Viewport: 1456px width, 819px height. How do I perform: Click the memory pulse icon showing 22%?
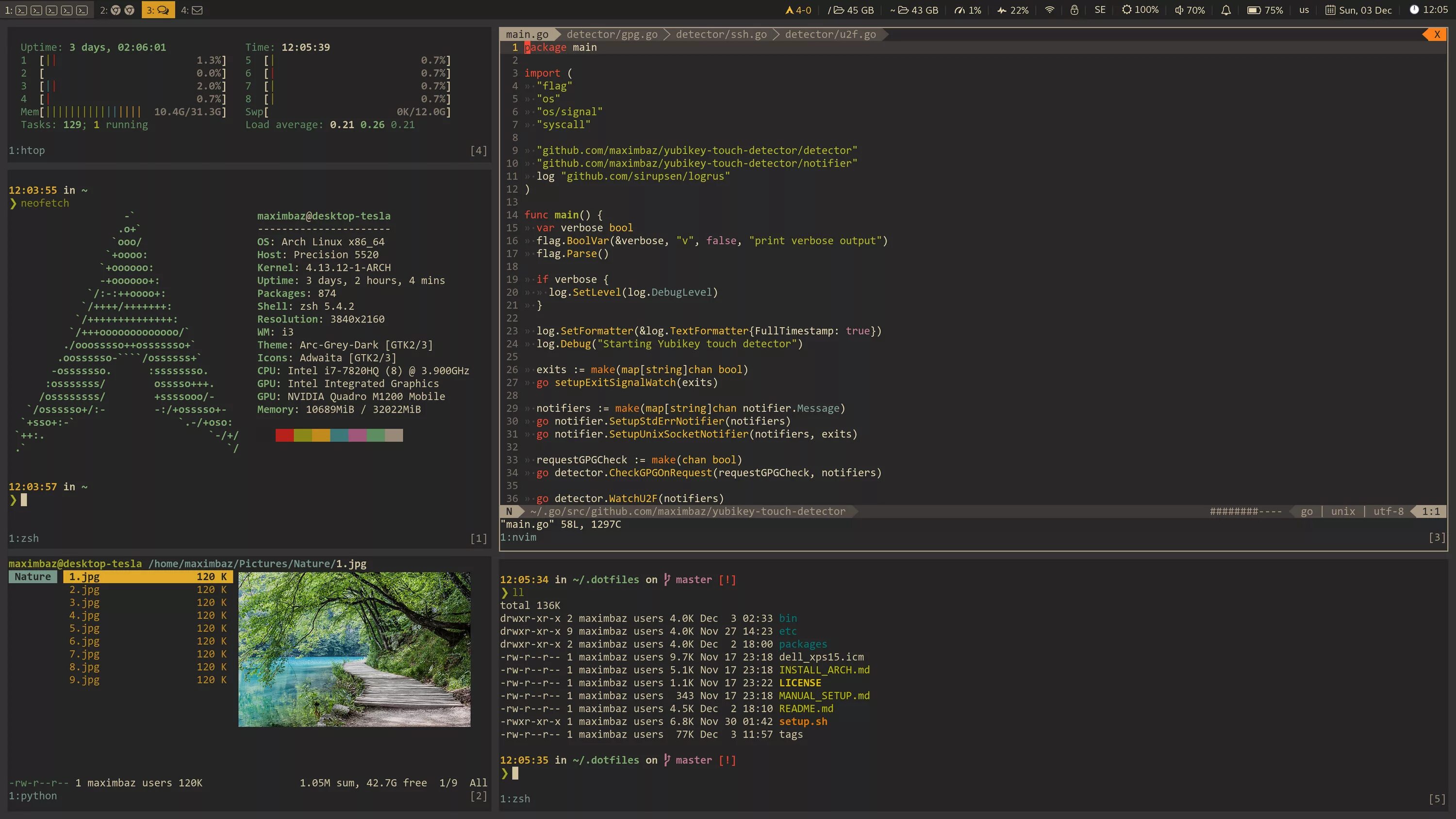tap(1002, 10)
